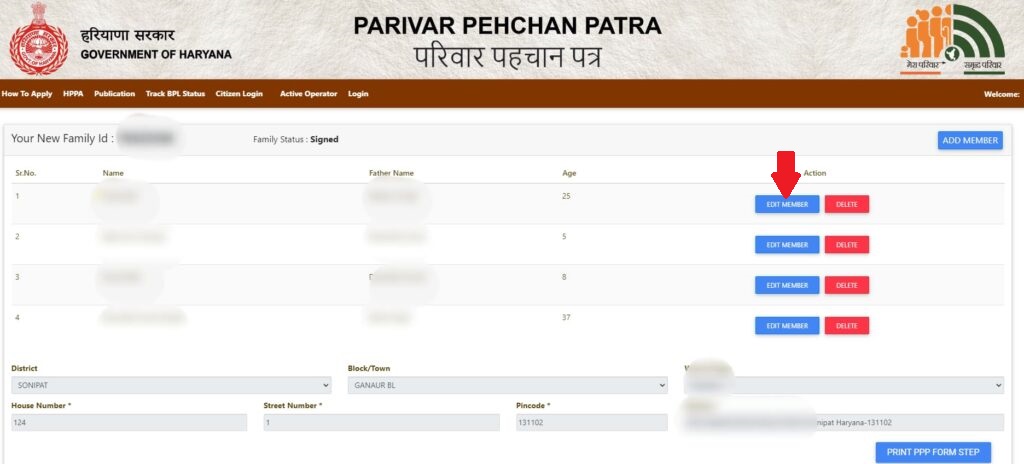Delete member in row 4 aged 37
Viewport: 1024px width, 464px height.
tap(846, 325)
